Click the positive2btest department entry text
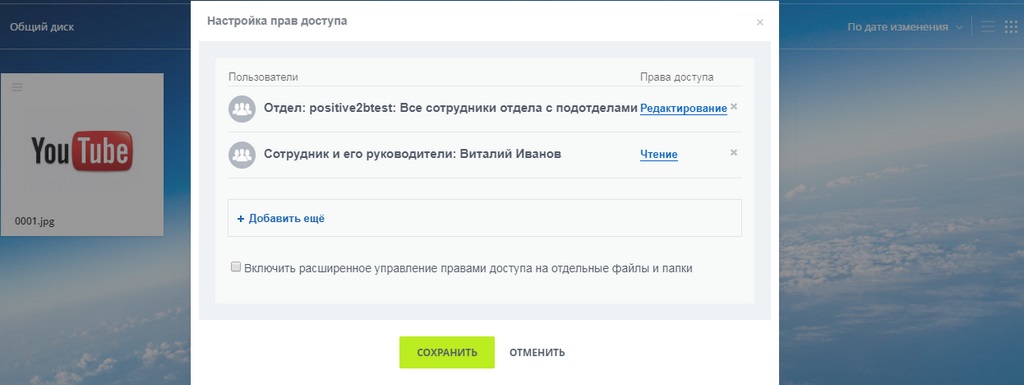The height and width of the screenshot is (385, 1024). click(451, 108)
